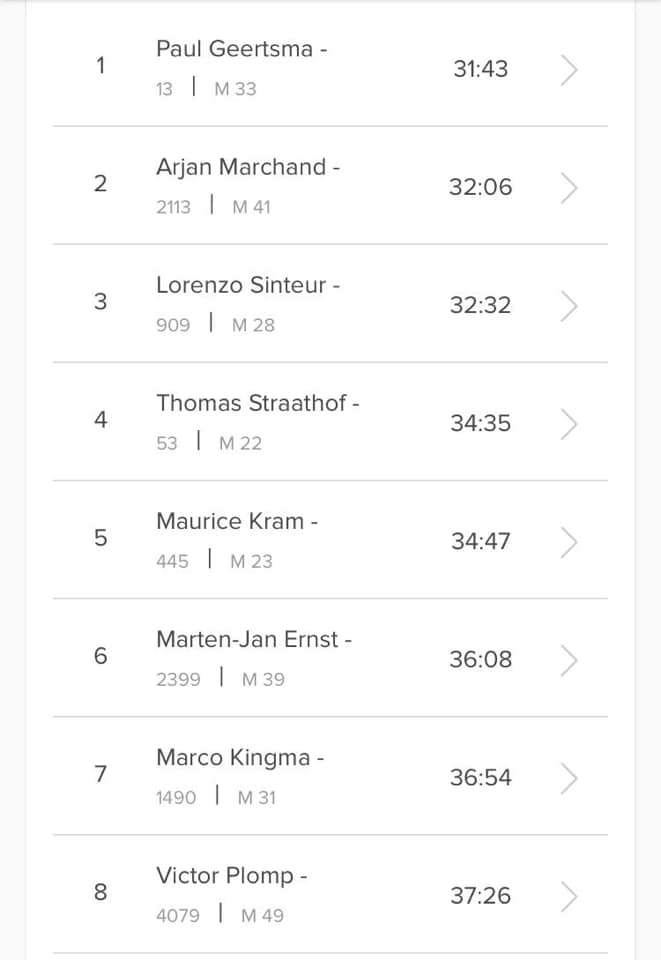This screenshot has height=960, width=661.
Task: Open details chevron for Arjan Marchand
Action: coord(569,188)
